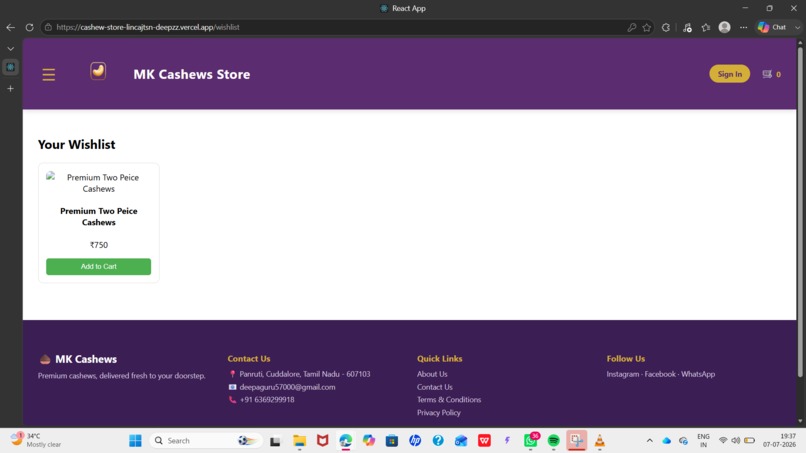The height and width of the screenshot is (453, 806).
Task: Open the About Us footer link
Action: click(432, 374)
